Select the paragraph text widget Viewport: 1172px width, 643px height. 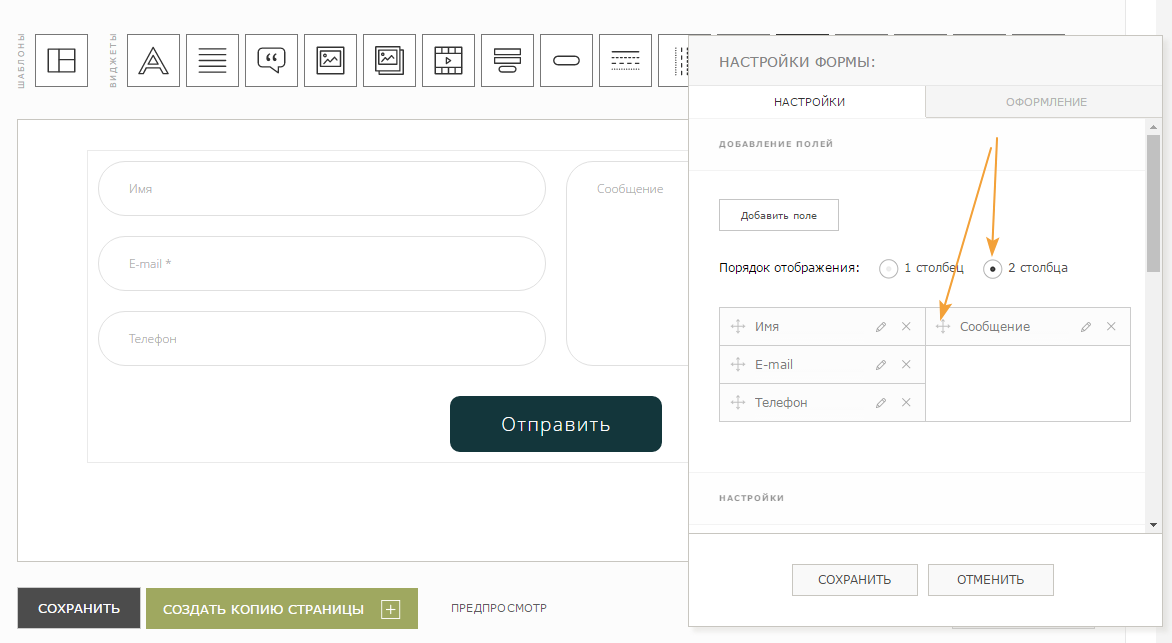tap(212, 61)
